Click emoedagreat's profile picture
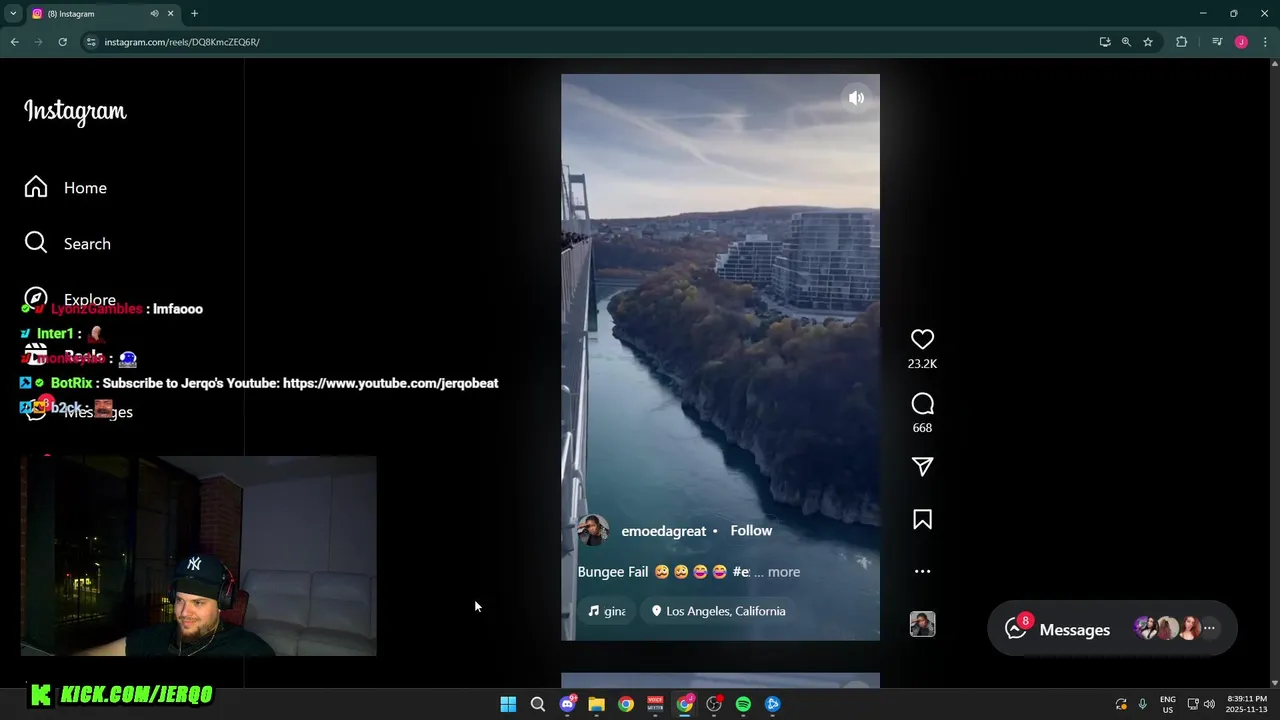The width and height of the screenshot is (1280, 720). [x=593, y=531]
